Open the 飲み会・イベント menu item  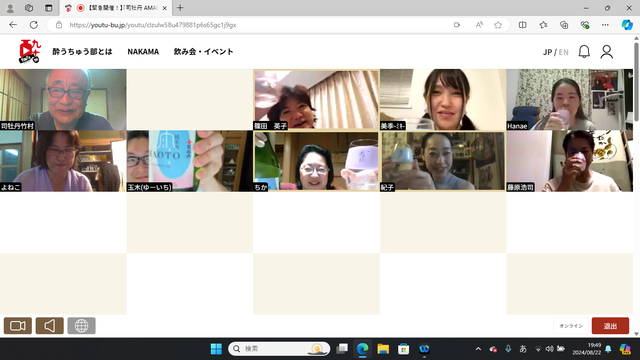(203, 52)
